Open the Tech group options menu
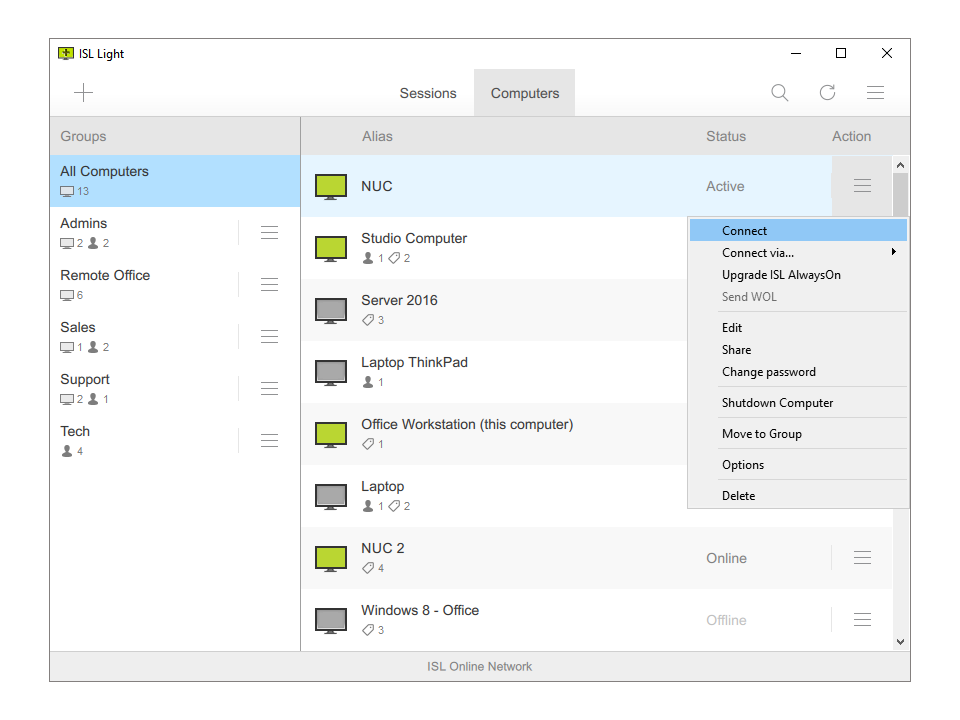Screen dimensions: 960x720 click(269, 440)
